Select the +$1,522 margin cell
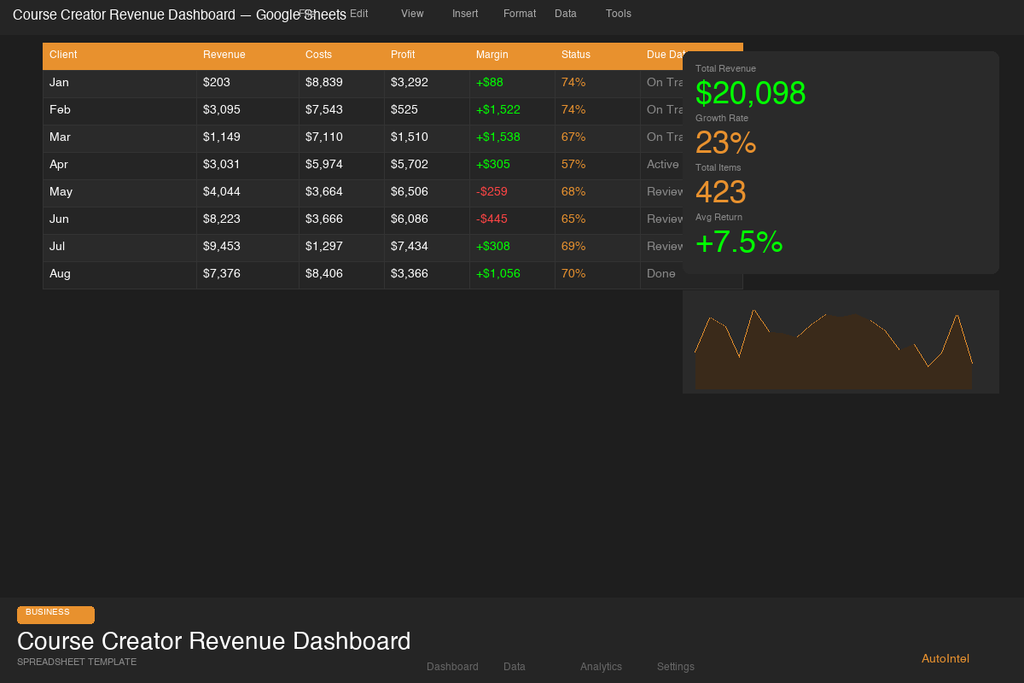Screen dimensions: 1024x683 click(x=512, y=110)
